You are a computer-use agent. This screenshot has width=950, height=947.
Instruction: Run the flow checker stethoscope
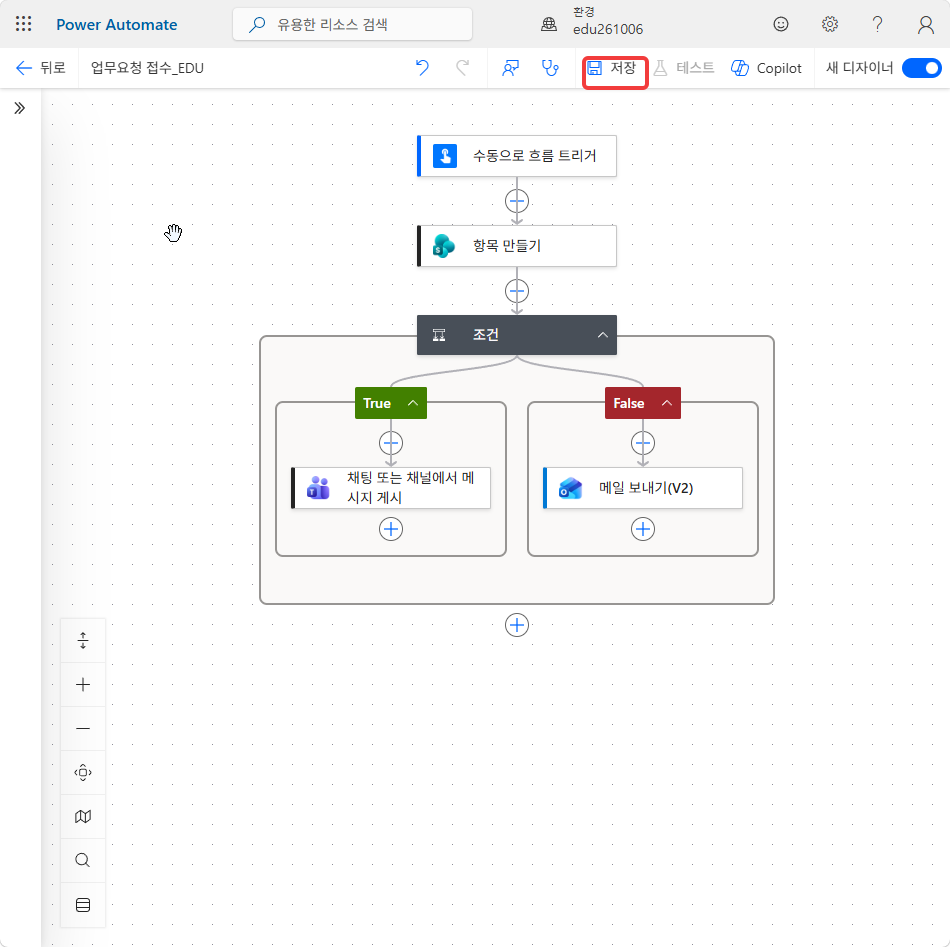coord(550,68)
